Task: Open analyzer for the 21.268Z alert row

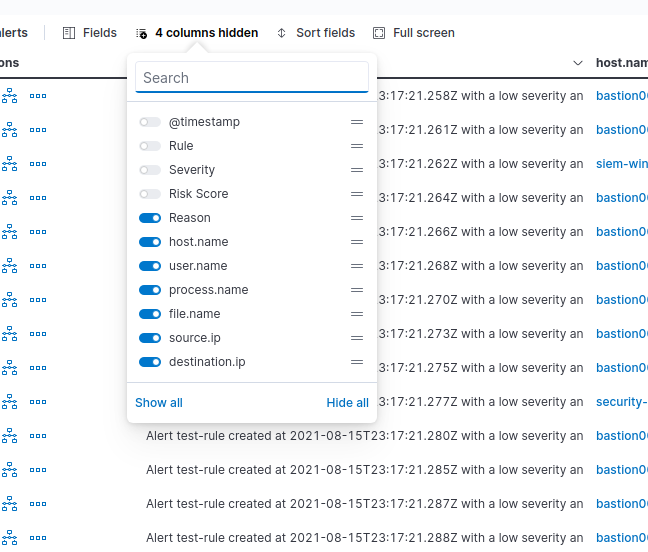Action: click(10, 266)
